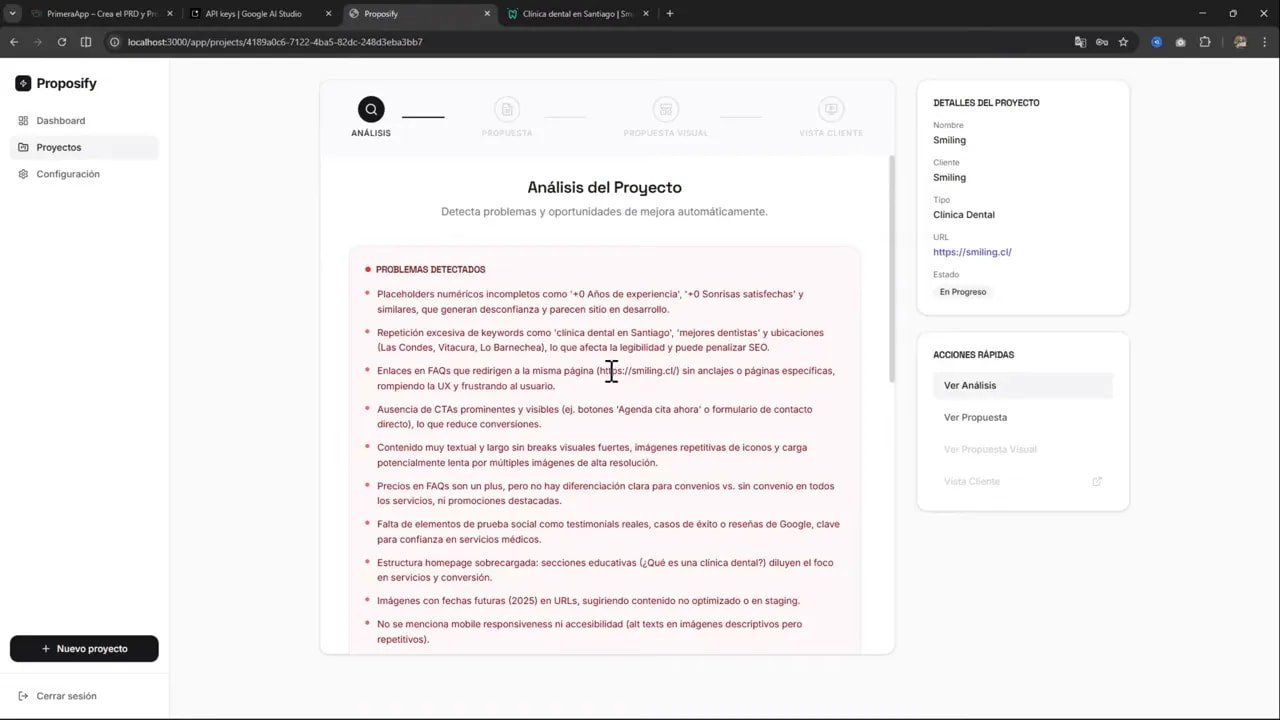This screenshot has height=720, width=1280.
Task: Open the browser extensions puzzle menu
Action: pos(1205,42)
